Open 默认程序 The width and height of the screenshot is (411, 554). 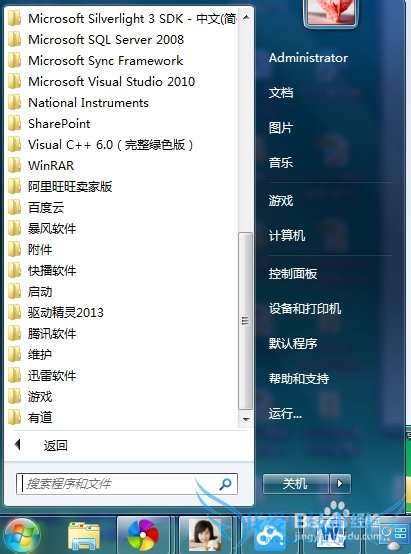pos(293,343)
